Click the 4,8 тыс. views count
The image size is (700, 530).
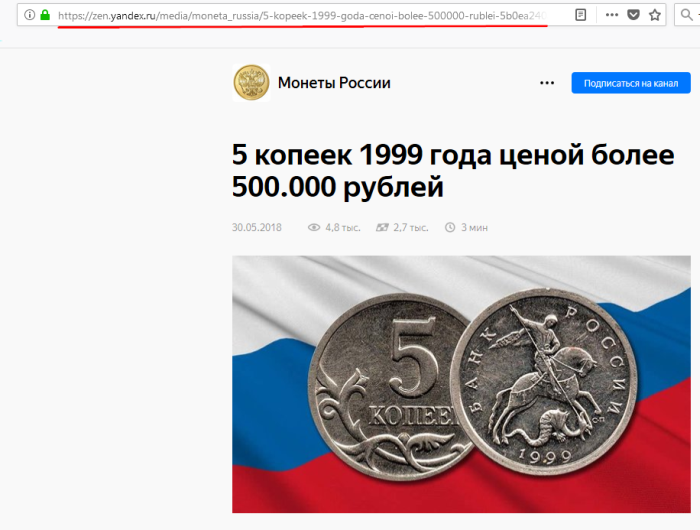click(342, 228)
